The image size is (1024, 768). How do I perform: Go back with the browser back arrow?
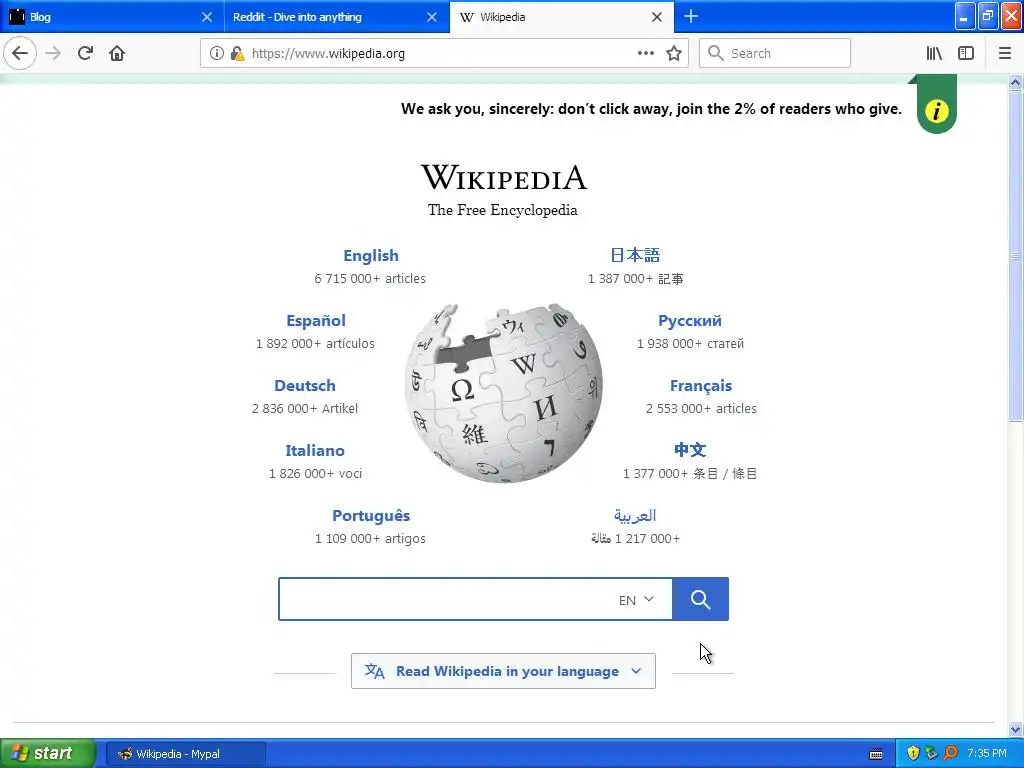(20, 54)
